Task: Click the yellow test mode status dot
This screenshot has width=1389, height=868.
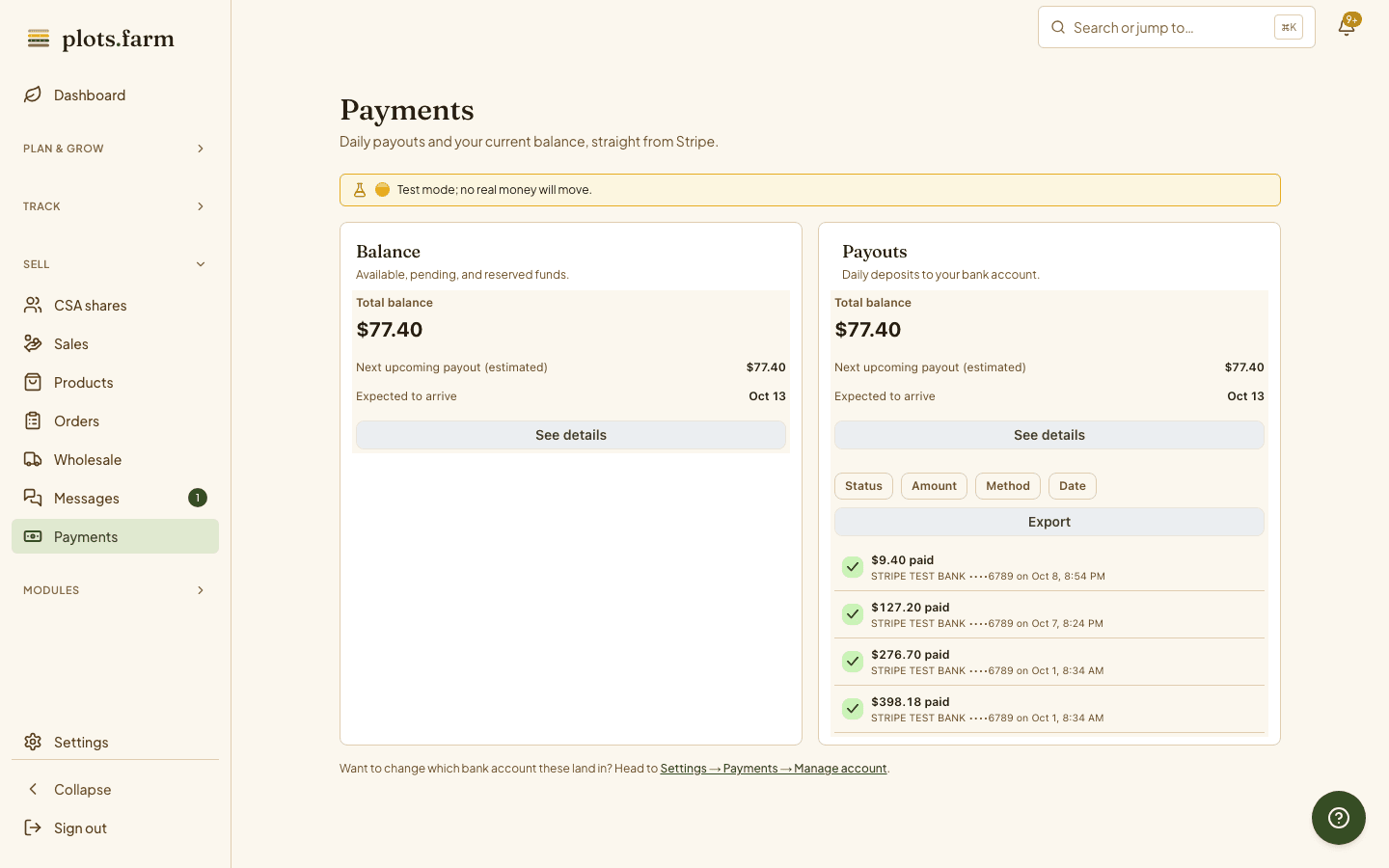Action: (x=382, y=190)
